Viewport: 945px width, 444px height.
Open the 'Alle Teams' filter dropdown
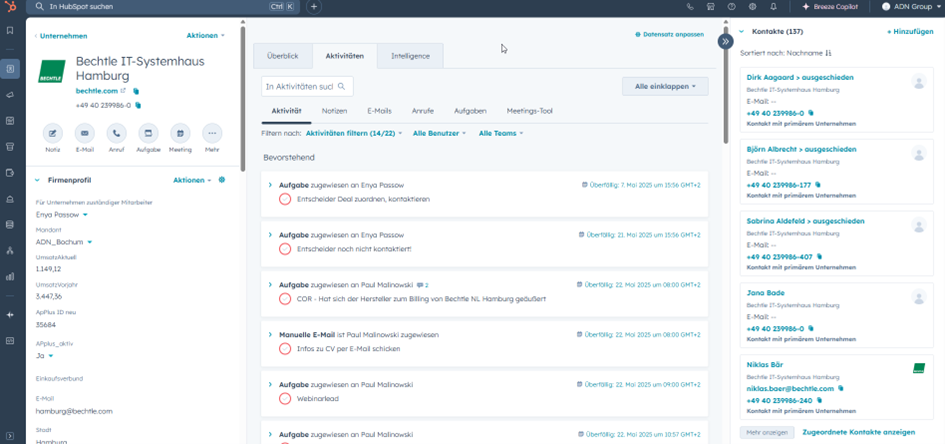click(x=501, y=133)
